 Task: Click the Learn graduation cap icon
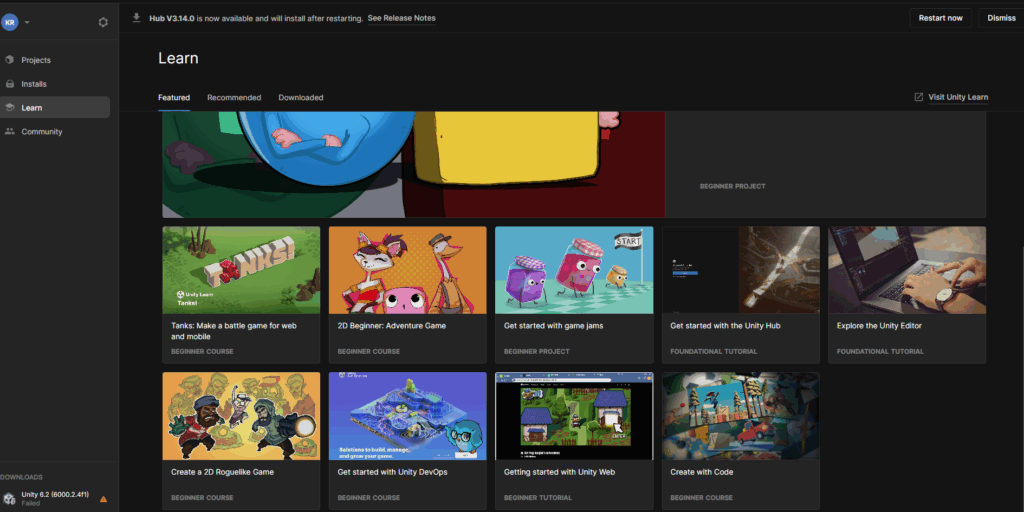pos(10,108)
